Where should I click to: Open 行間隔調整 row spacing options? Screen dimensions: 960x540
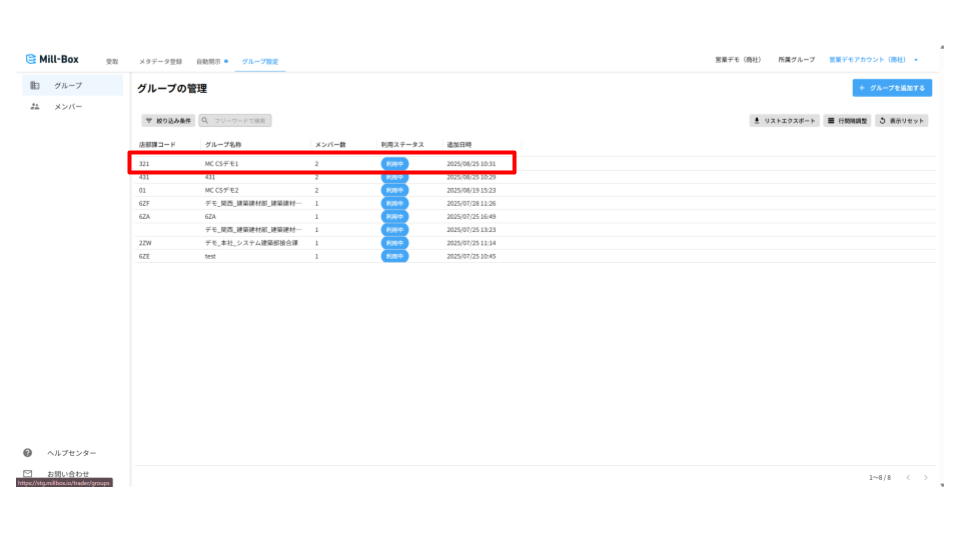pos(846,121)
